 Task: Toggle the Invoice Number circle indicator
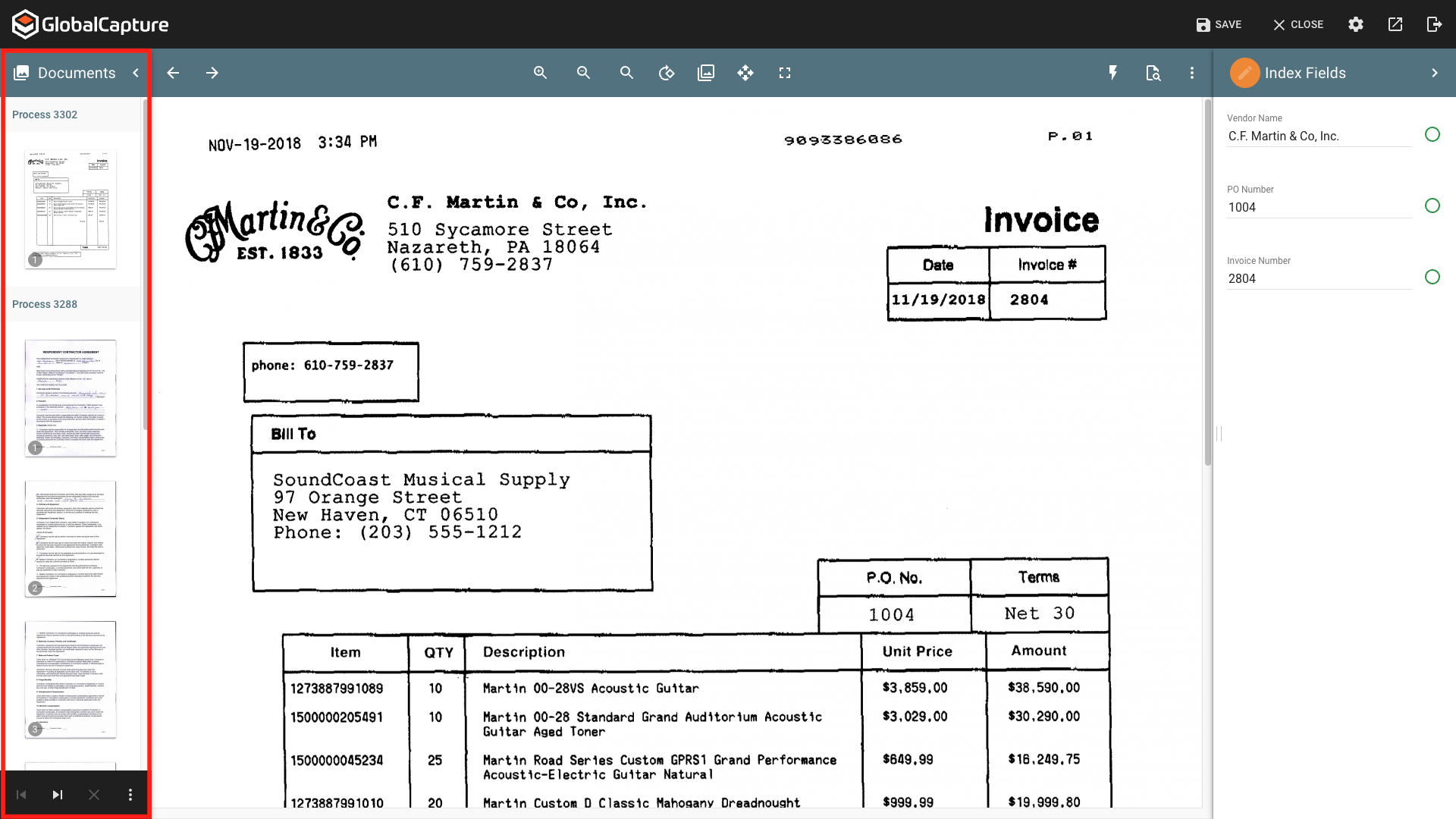point(1432,277)
